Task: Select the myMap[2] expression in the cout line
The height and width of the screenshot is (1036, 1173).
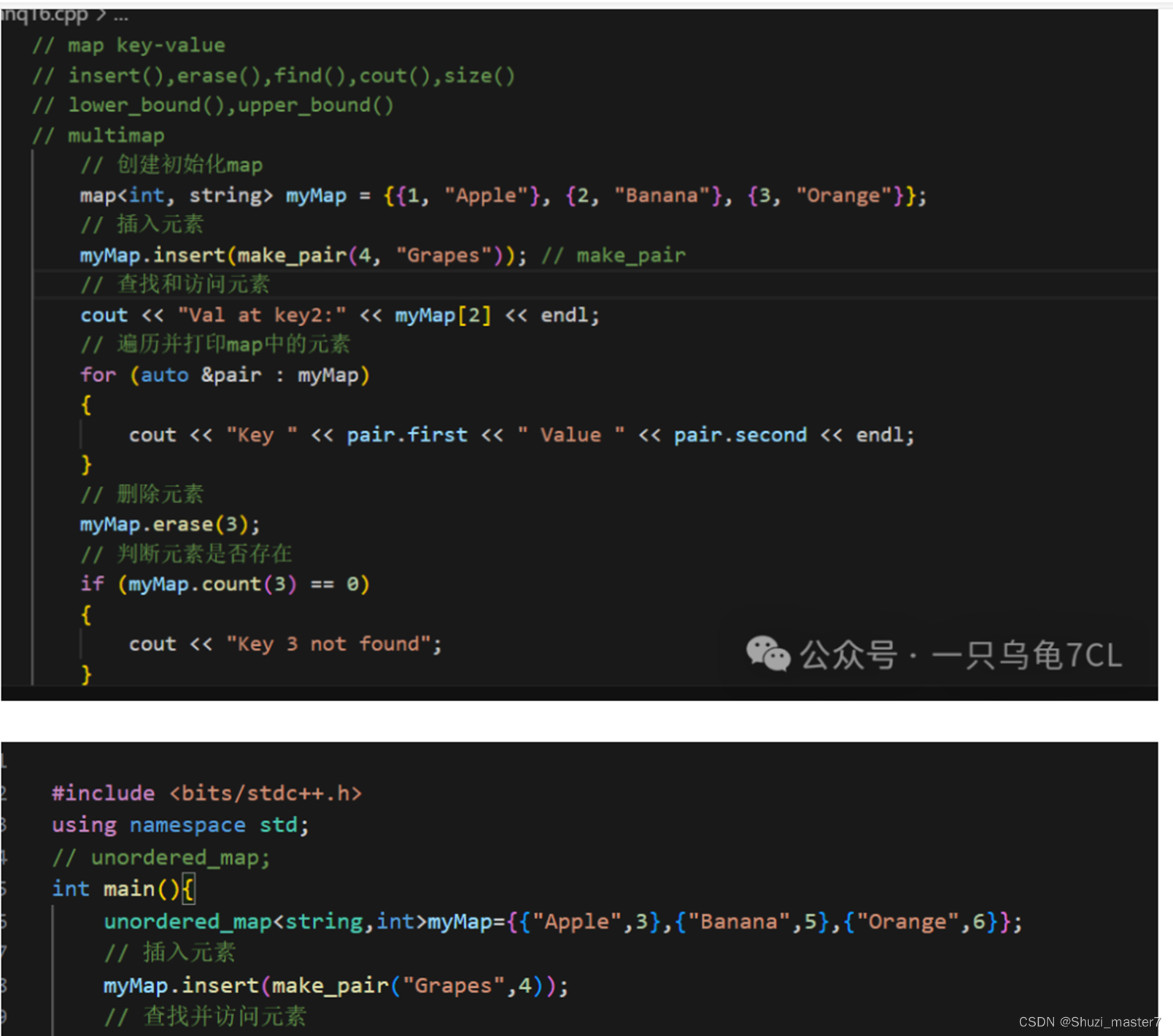Action: (x=442, y=314)
